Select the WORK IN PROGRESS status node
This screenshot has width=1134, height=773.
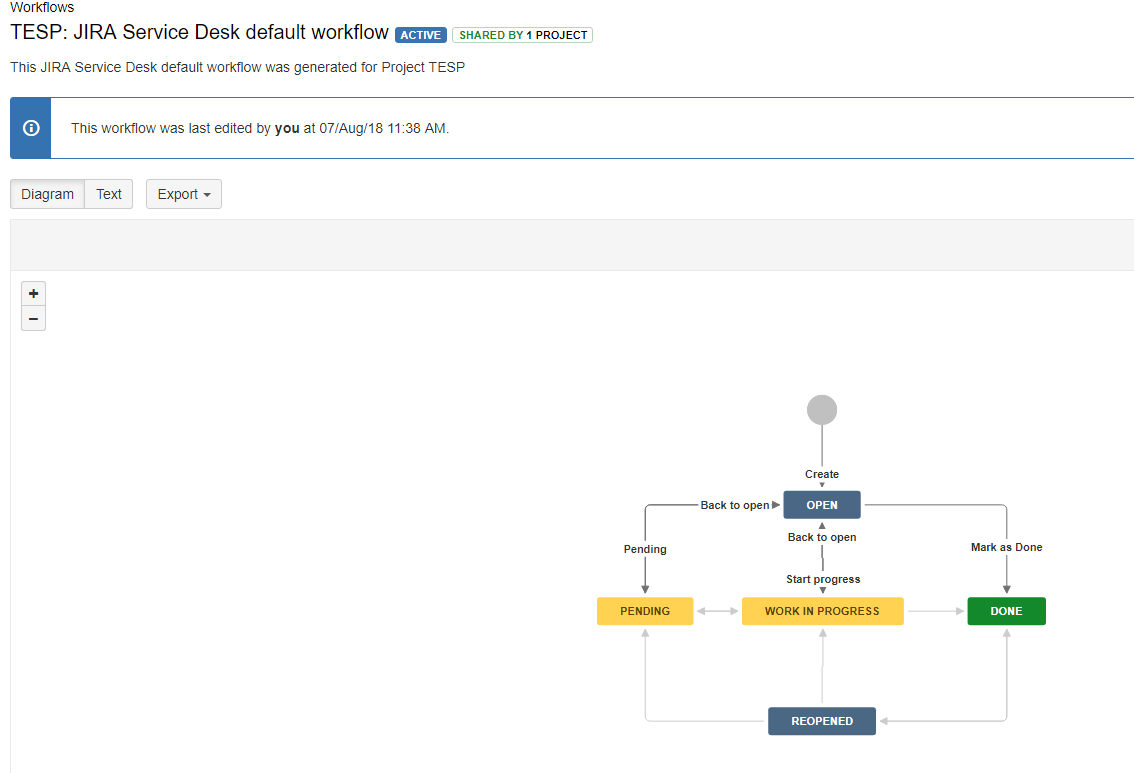pos(822,611)
